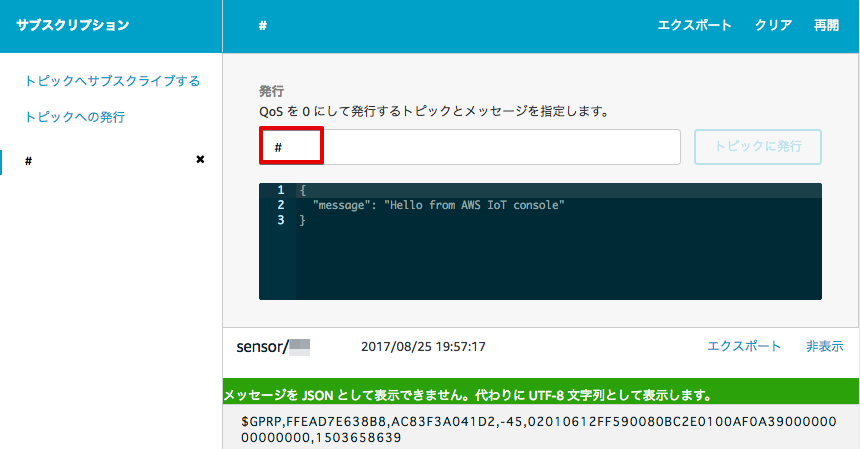This screenshot has width=860, height=449.
Task: Focus the publish topic input field
Action: tap(470, 147)
